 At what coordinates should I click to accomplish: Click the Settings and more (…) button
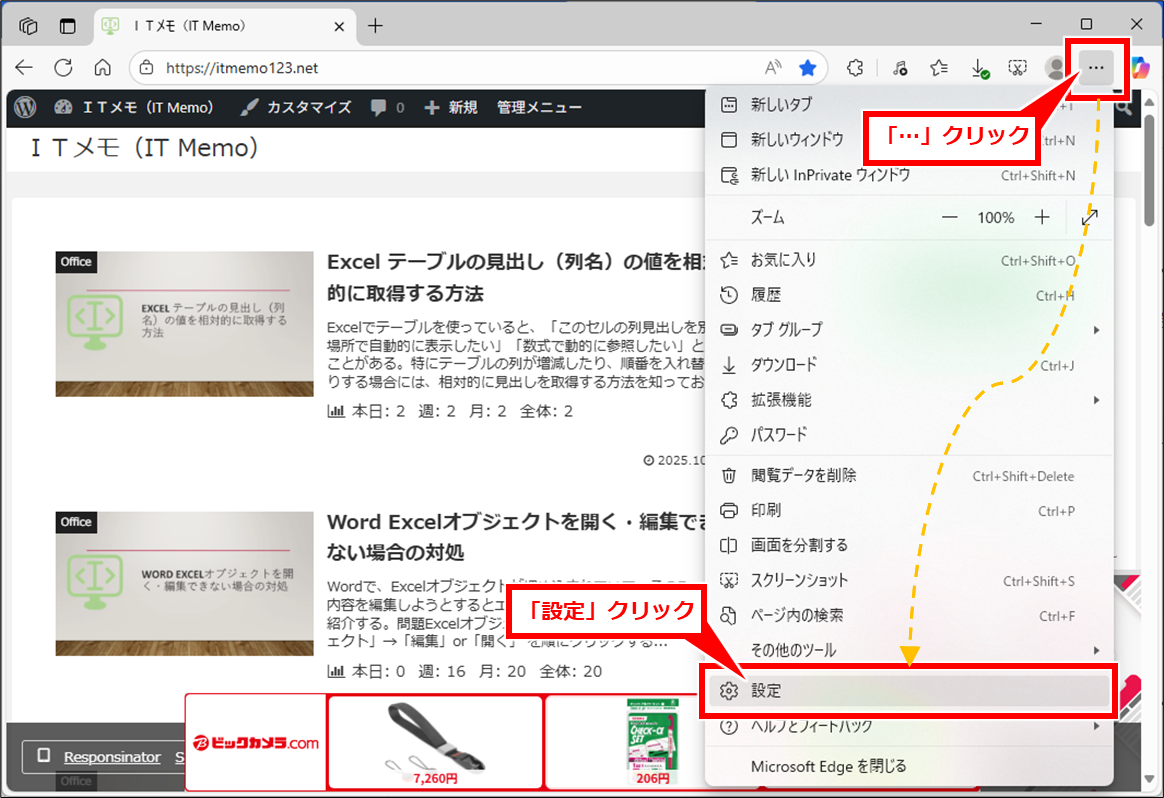(1096, 68)
